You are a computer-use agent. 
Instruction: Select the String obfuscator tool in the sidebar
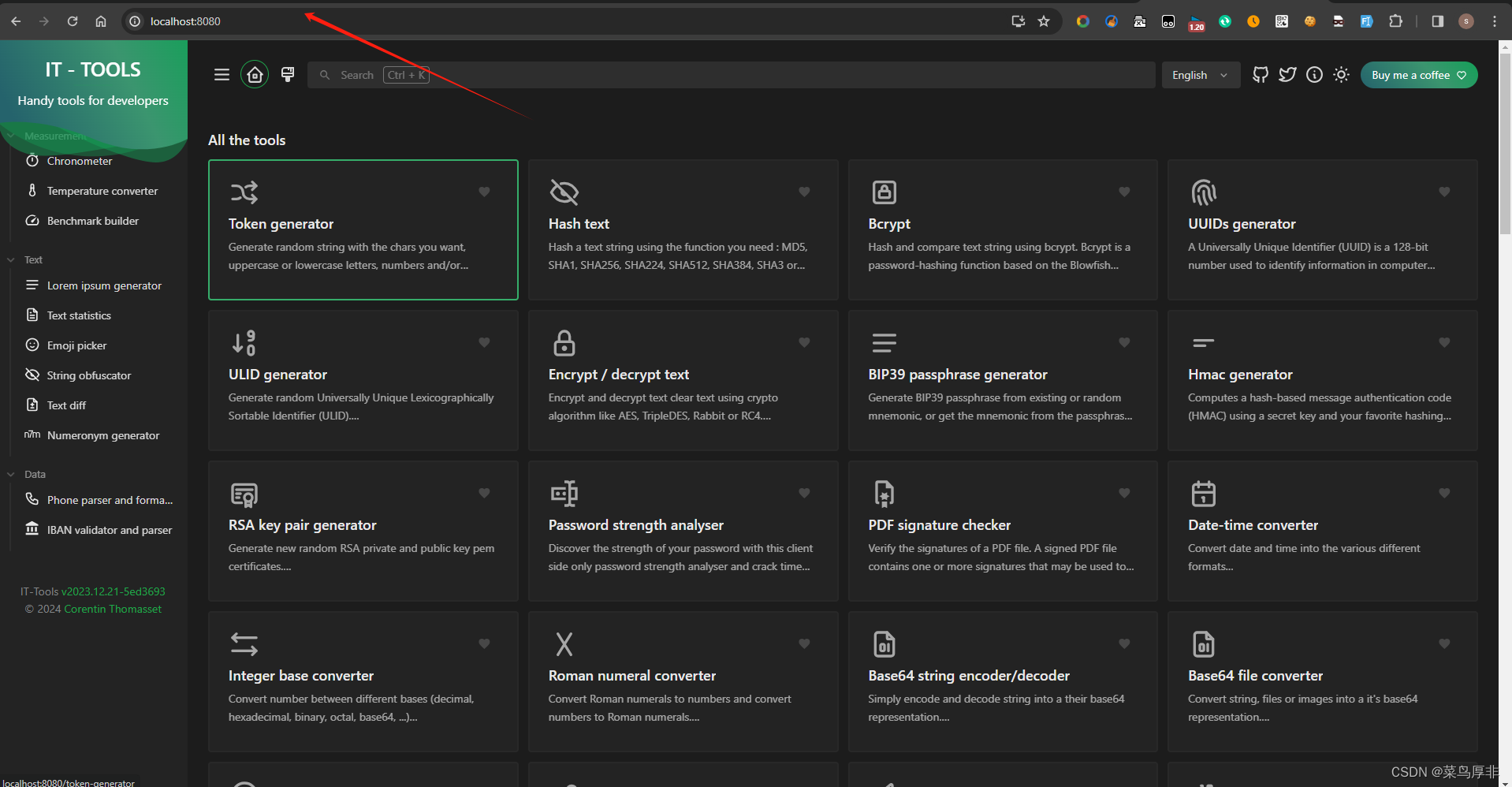(88, 375)
